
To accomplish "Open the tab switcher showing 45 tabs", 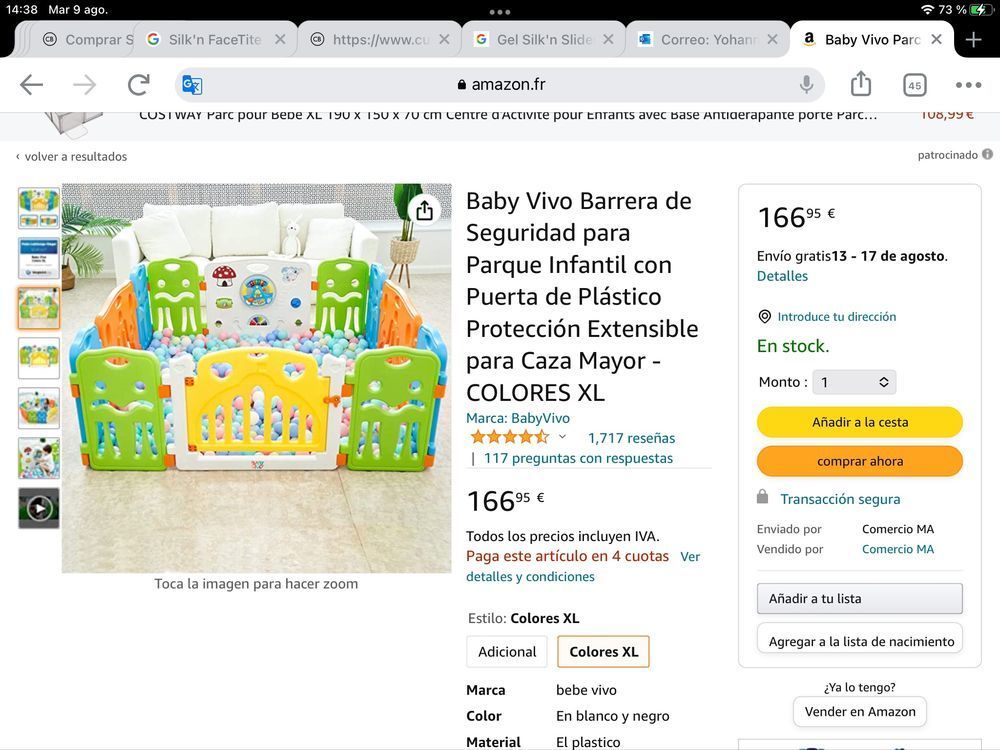I will pos(915,85).
